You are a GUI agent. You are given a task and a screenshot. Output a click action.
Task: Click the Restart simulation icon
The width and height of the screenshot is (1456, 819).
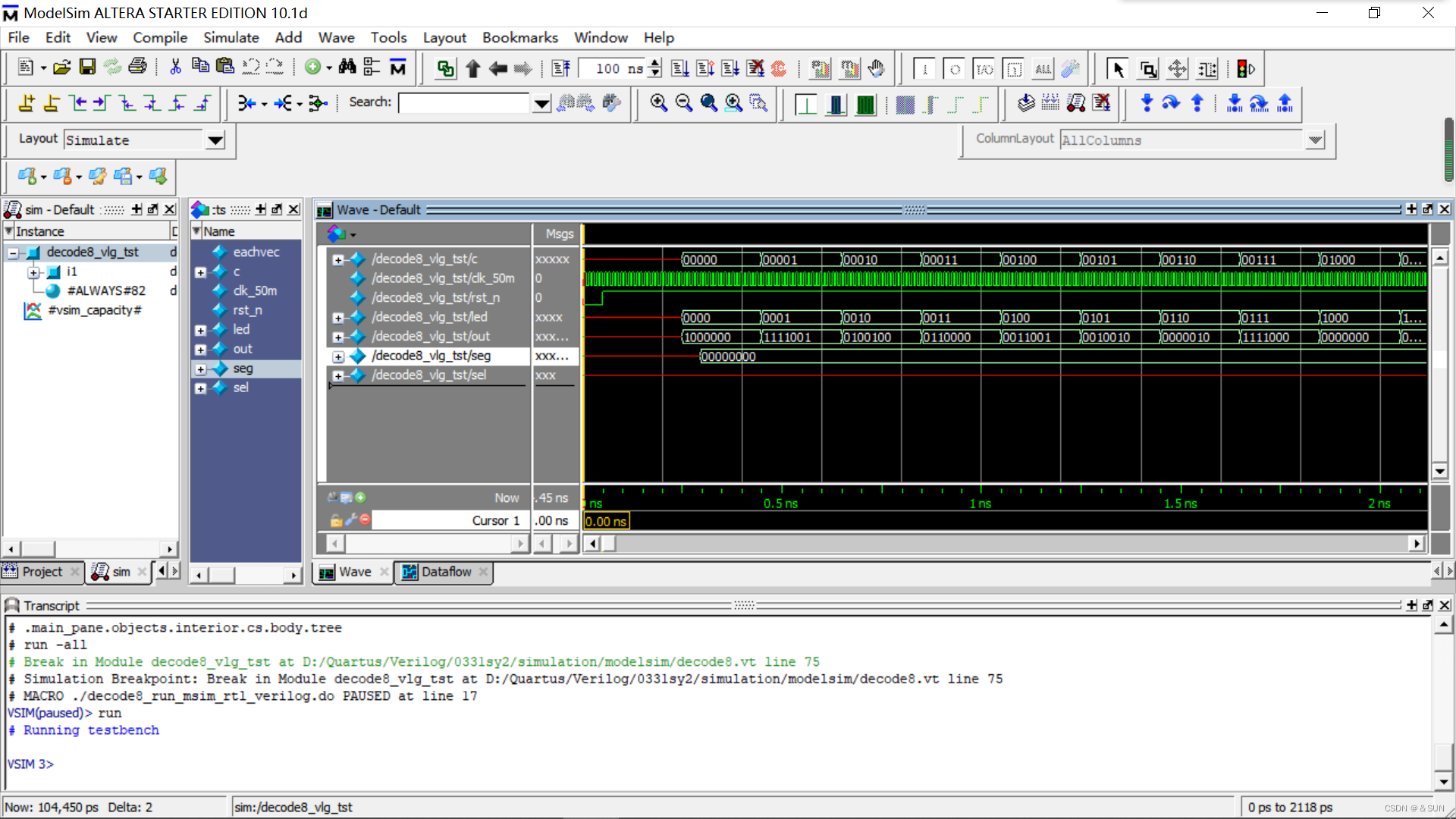point(560,69)
